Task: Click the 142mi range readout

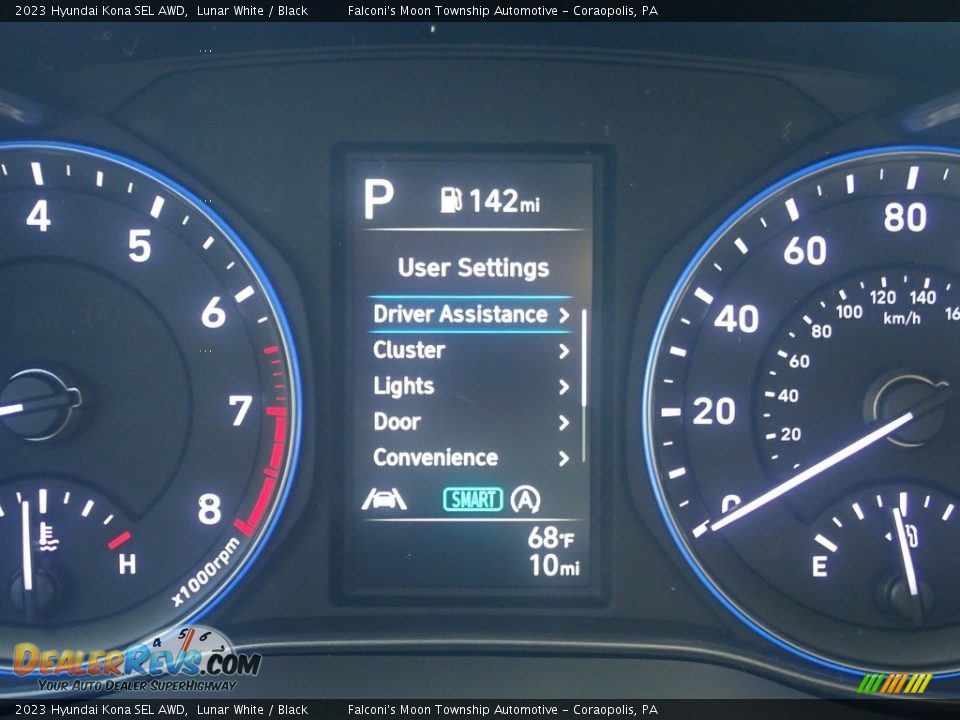Action: tap(505, 201)
